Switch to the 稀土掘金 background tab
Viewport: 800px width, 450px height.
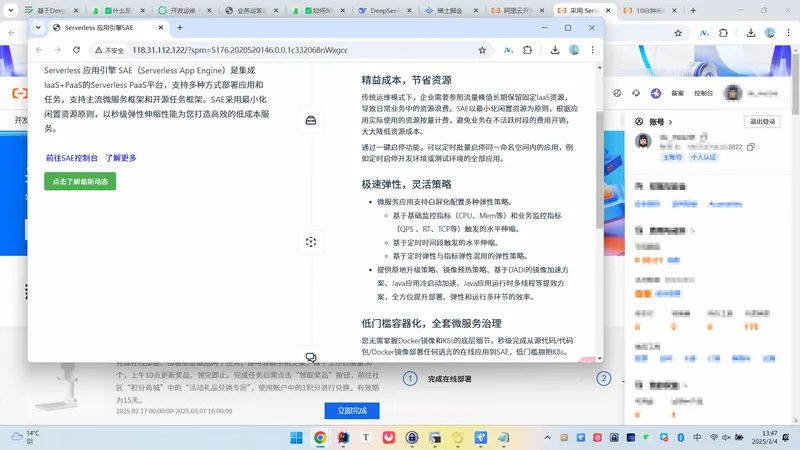tap(449, 10)
